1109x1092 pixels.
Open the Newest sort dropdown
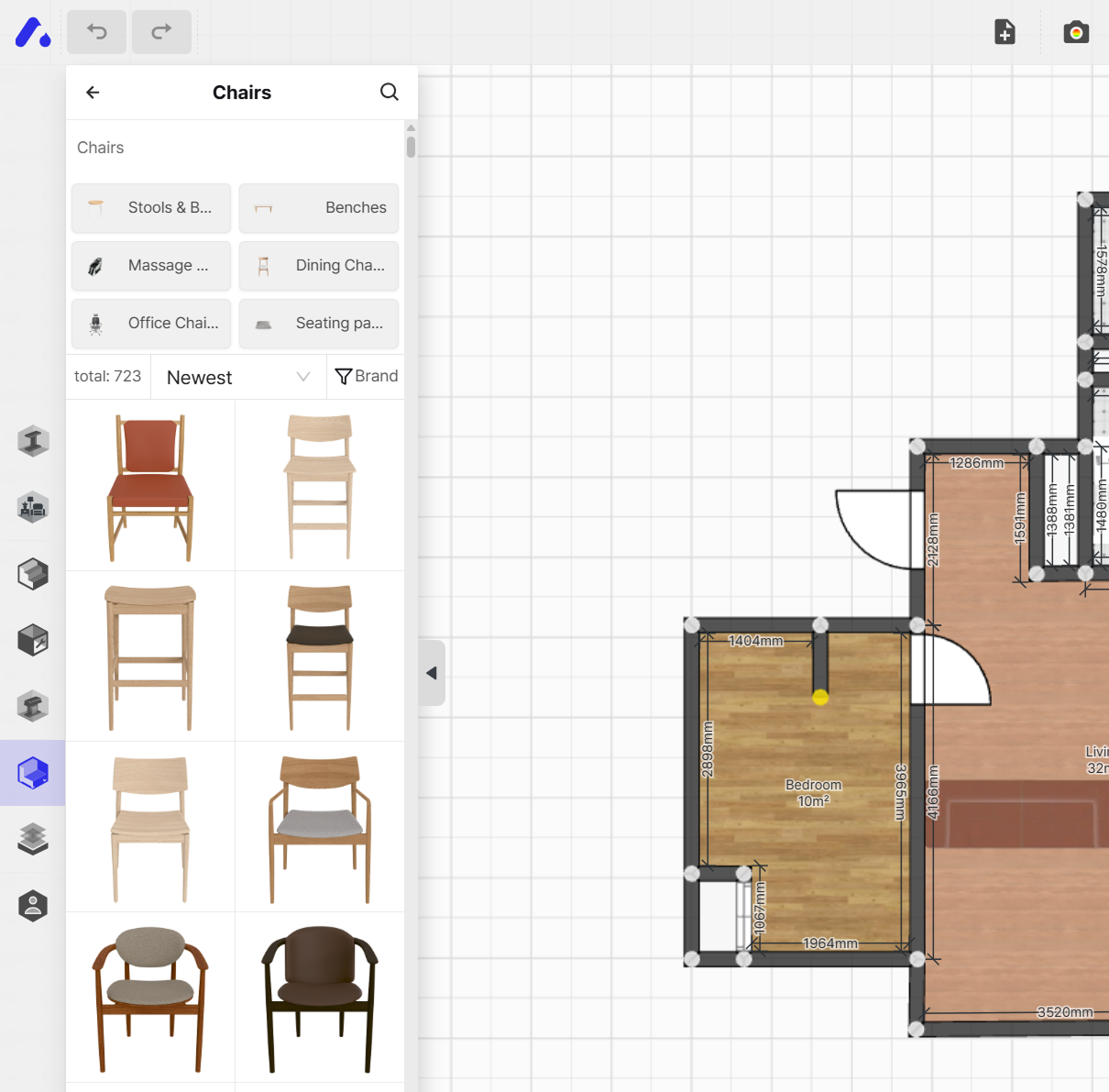coord(236,377)
